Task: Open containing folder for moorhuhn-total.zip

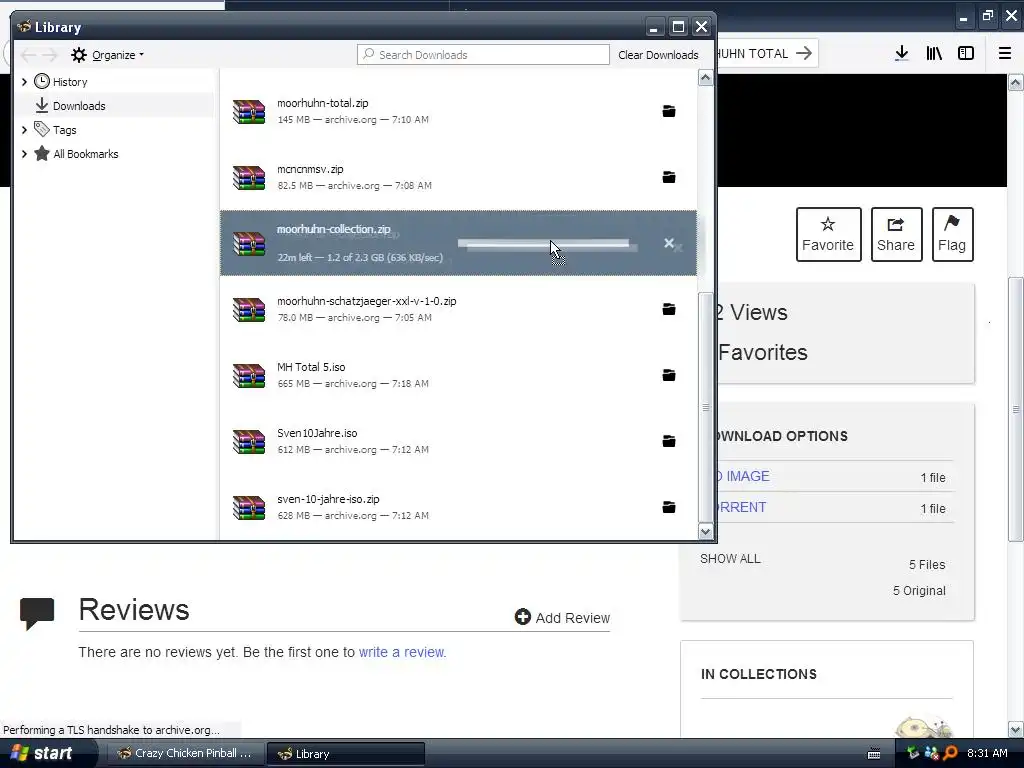Action: pyautogui.click(x=669, y=111)
